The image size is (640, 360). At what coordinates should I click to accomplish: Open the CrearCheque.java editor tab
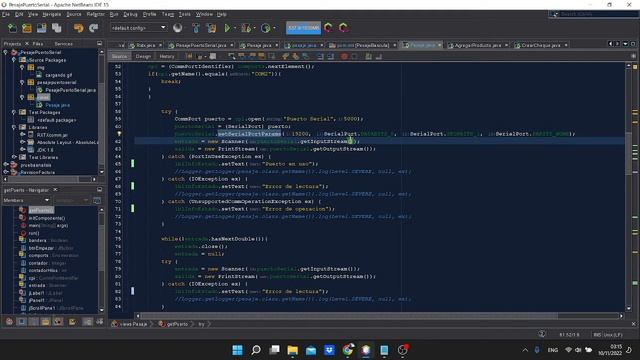click(x=540, y=45)
